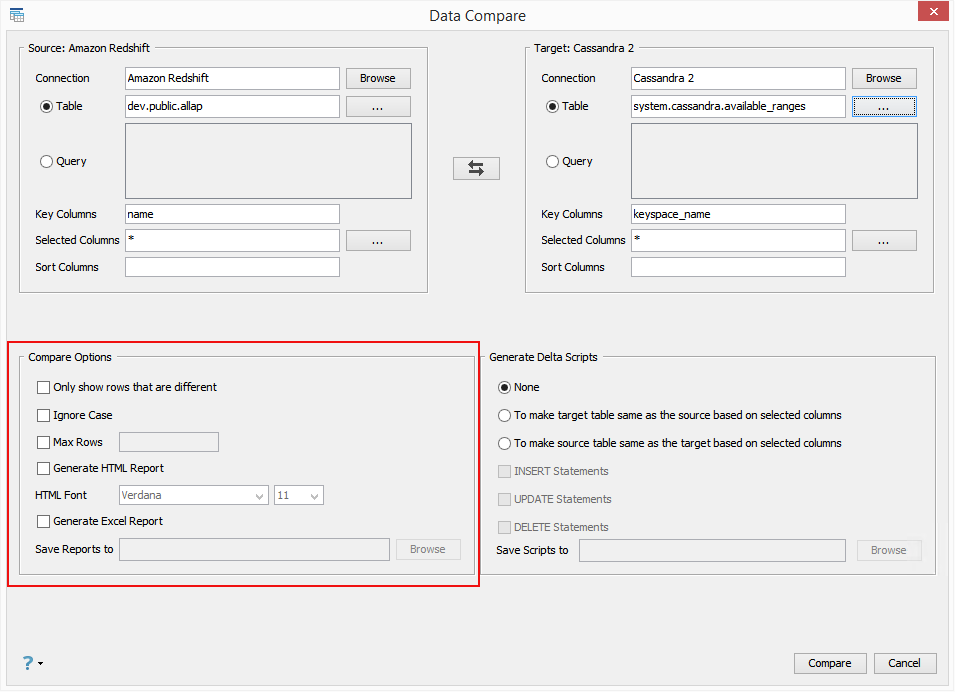Check the Ignore Case option
Image resolution: width=955 pixels, height=692 pixels.
(44, 415)
